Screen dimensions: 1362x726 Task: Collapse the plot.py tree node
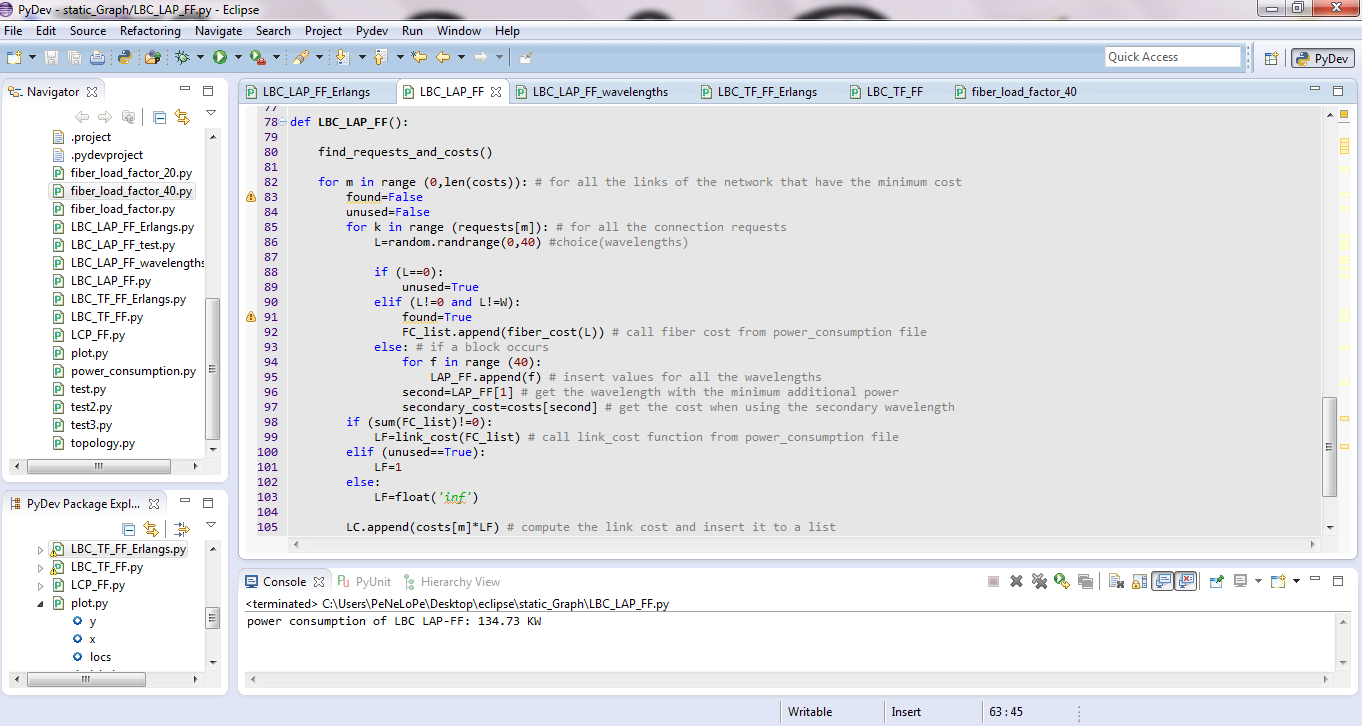(41, 604)
